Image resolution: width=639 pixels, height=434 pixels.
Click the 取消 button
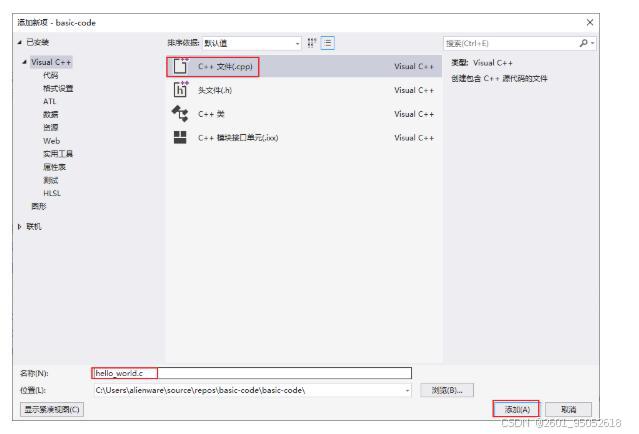click(x=568, y=409)
